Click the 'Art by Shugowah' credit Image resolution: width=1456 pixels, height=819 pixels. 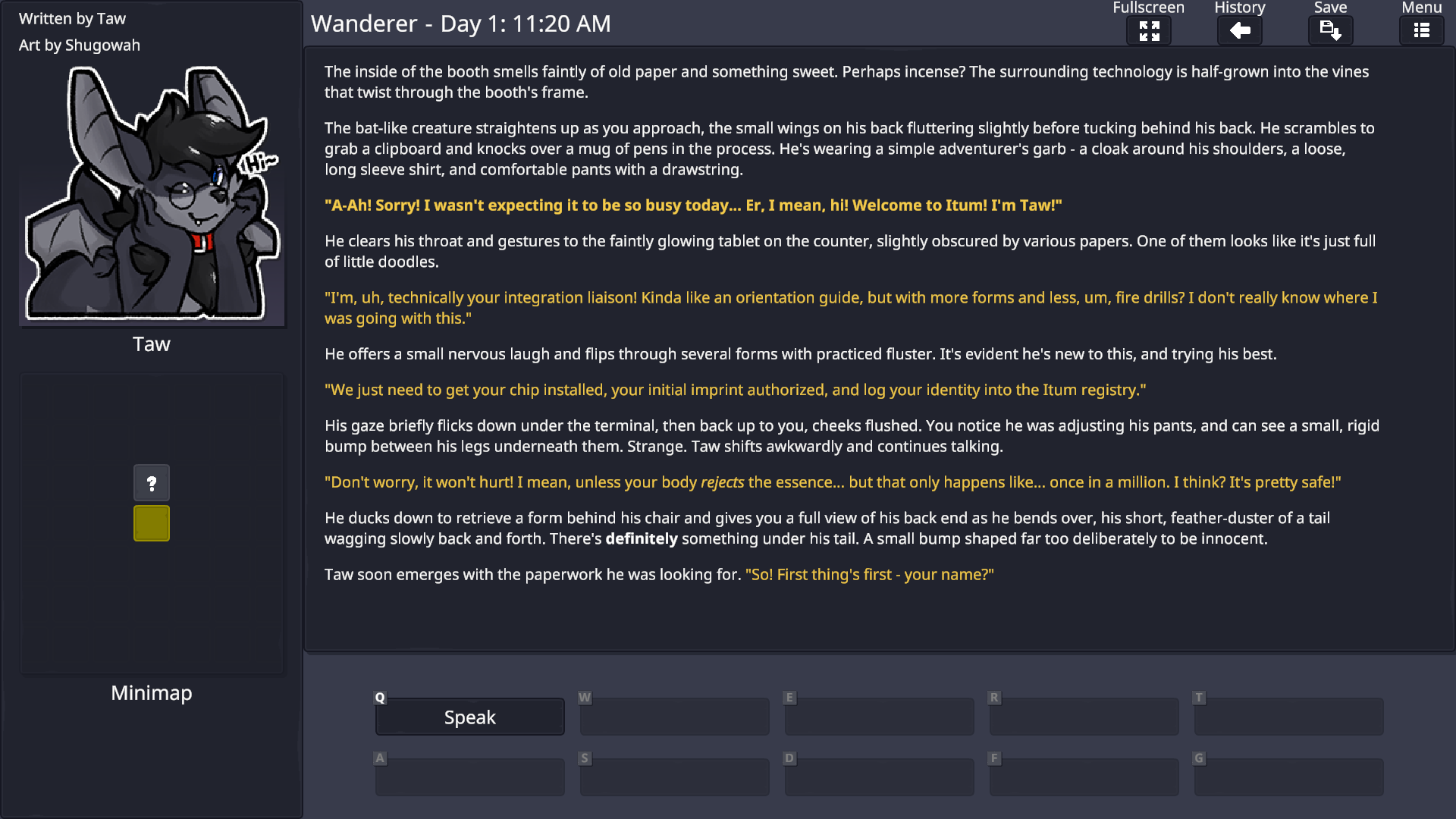79,45
